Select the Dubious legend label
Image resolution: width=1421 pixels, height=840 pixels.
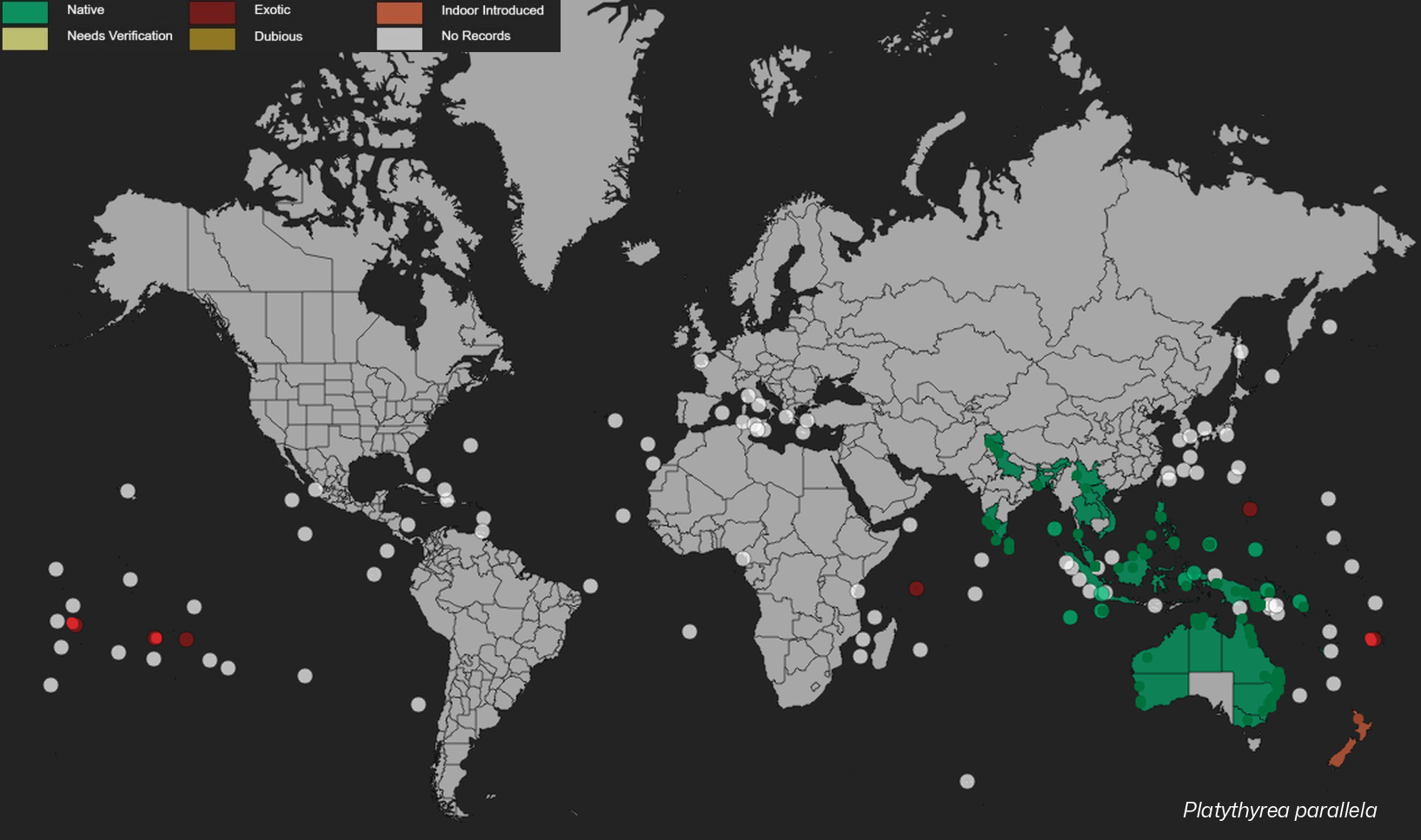point(278,36)
